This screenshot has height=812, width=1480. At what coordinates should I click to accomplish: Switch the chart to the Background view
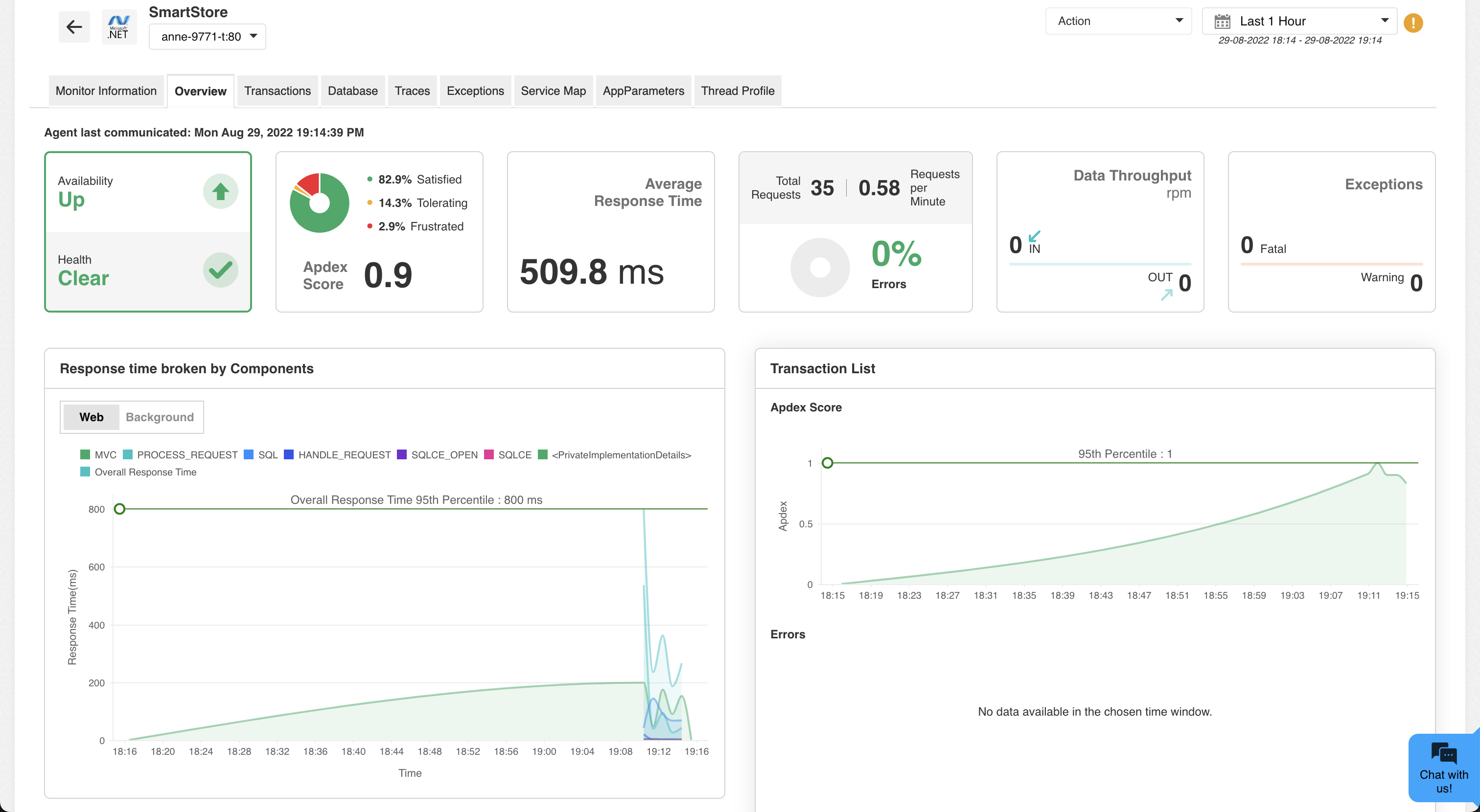[x=160, y=417]
